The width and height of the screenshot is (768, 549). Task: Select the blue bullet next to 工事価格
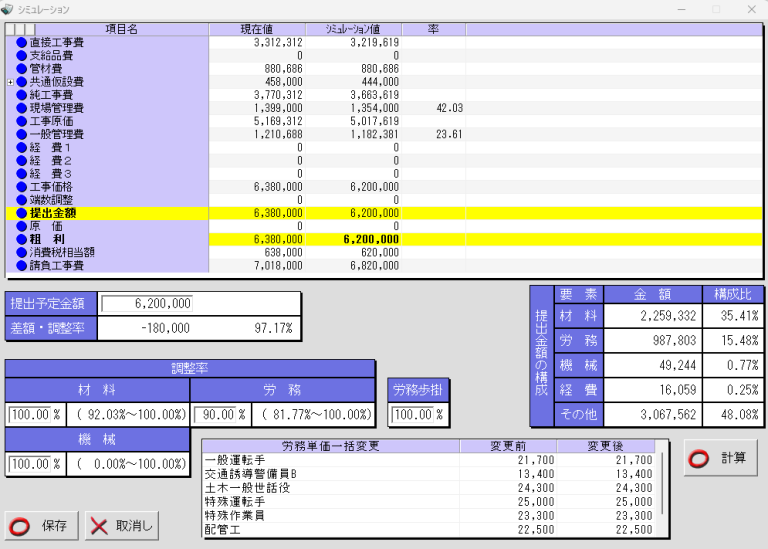22,187
